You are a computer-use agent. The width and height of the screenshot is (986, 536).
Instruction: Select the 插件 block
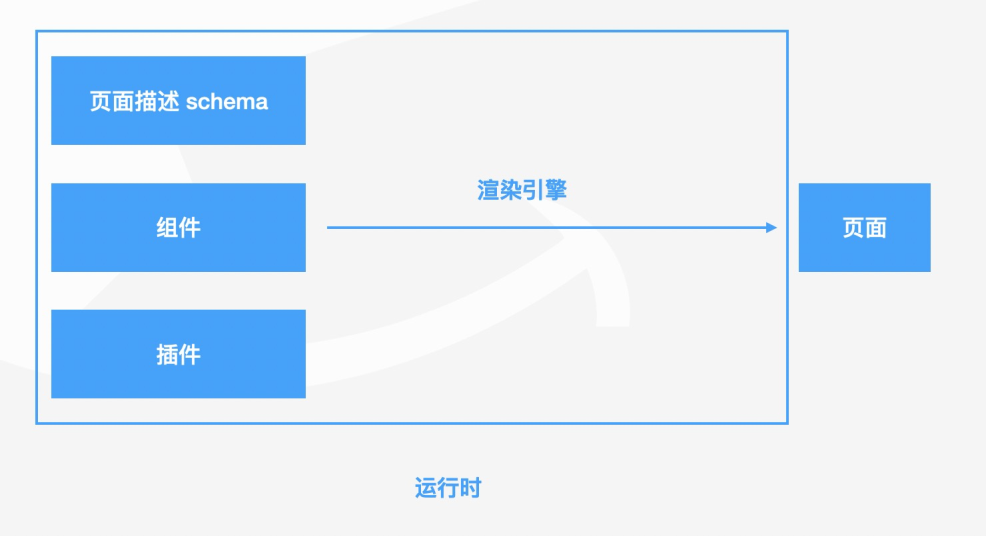click(x=178, y=354)
